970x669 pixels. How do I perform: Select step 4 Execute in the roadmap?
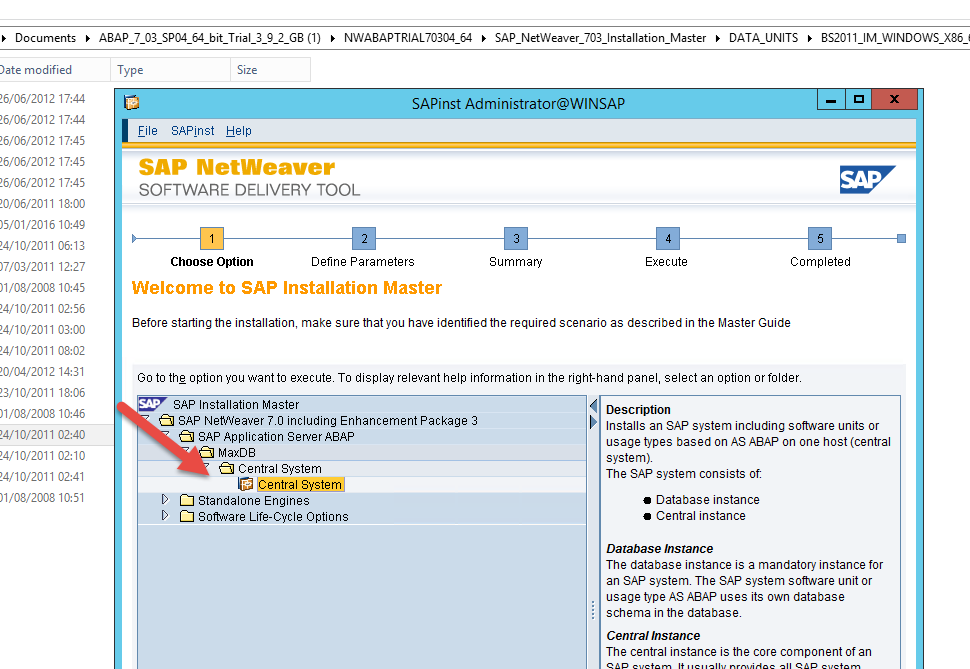pos(667,239)
